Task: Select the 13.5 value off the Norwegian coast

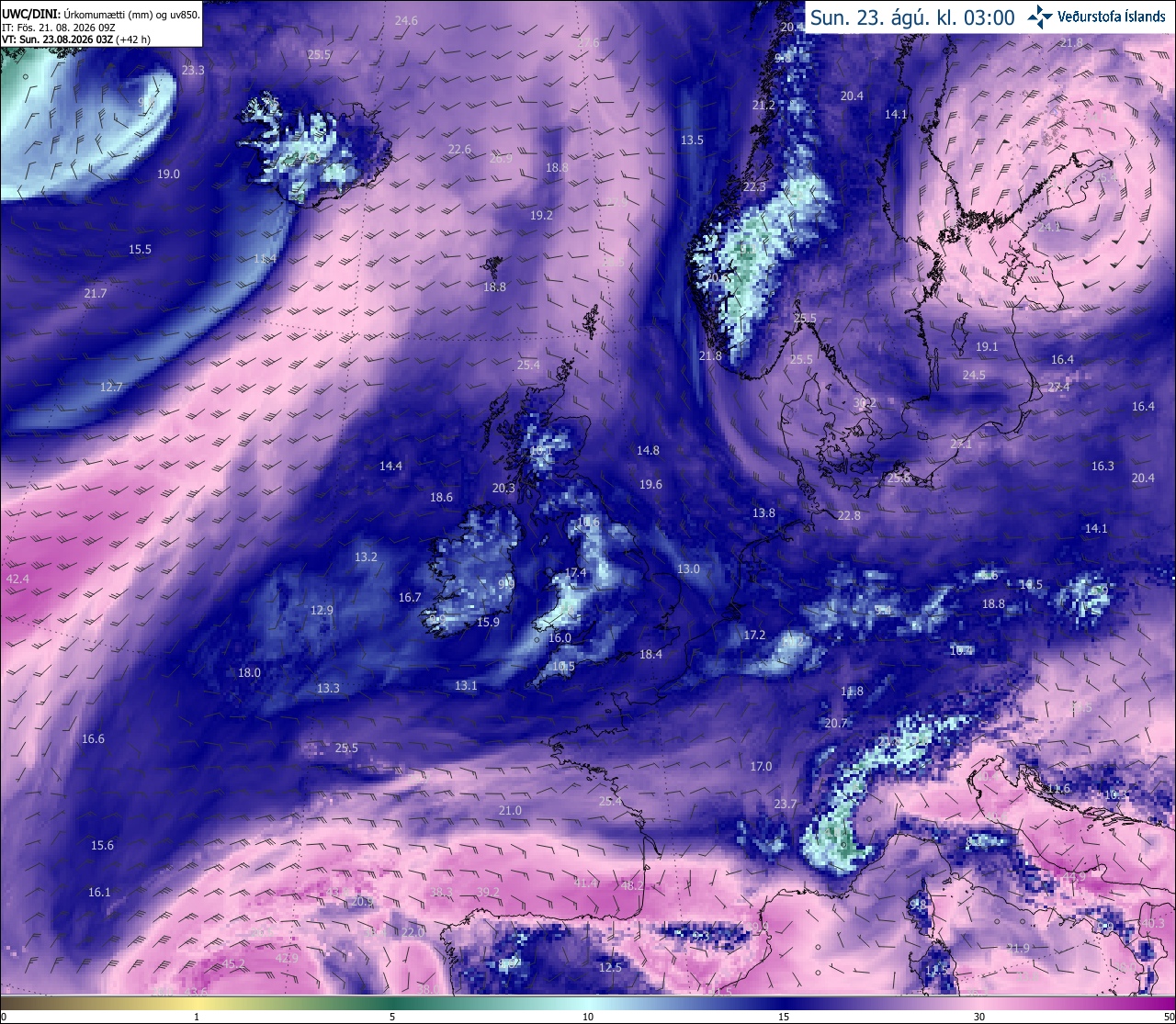Action: 692,141
